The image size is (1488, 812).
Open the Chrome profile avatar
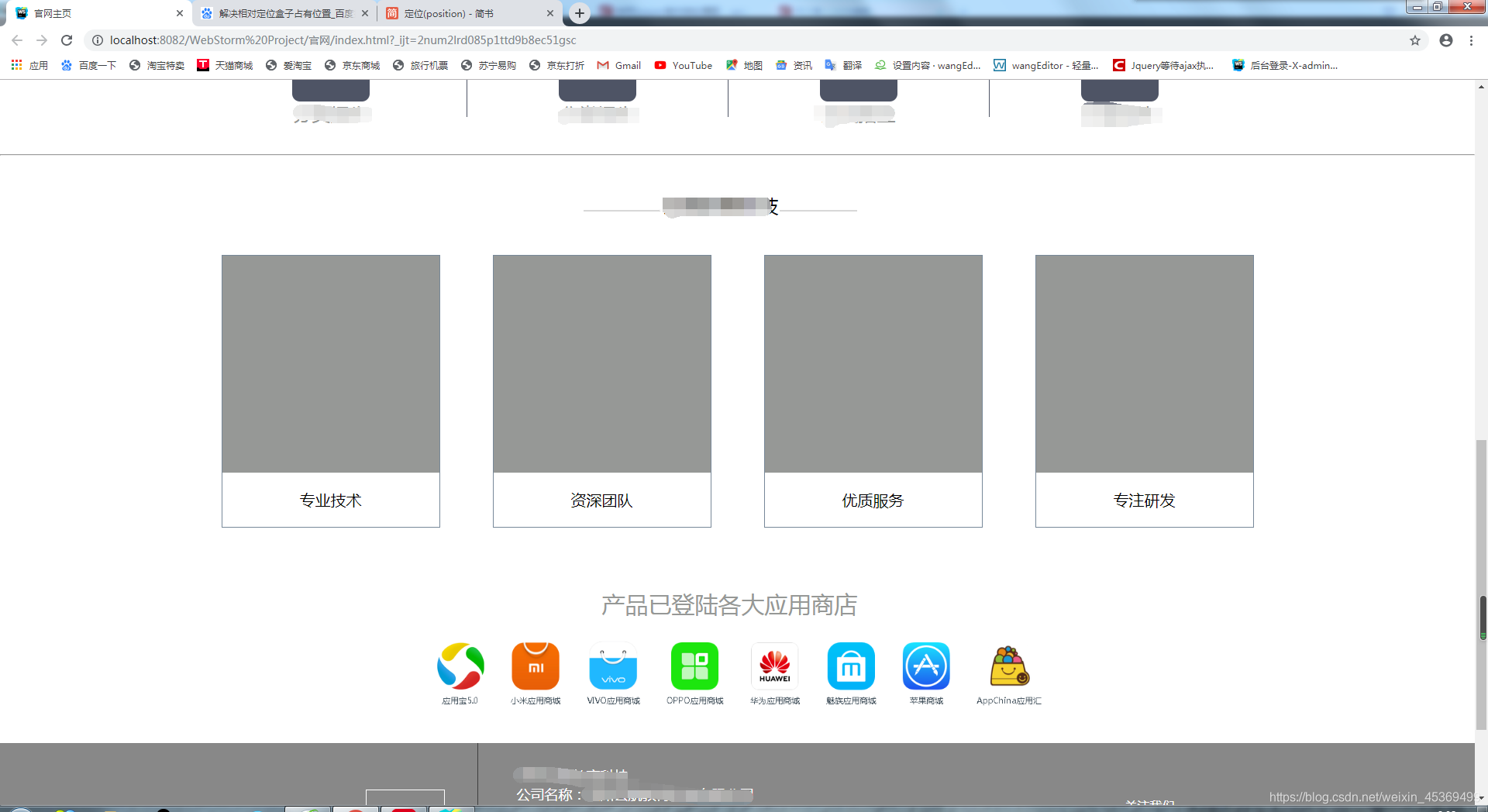coord(1446,40)
